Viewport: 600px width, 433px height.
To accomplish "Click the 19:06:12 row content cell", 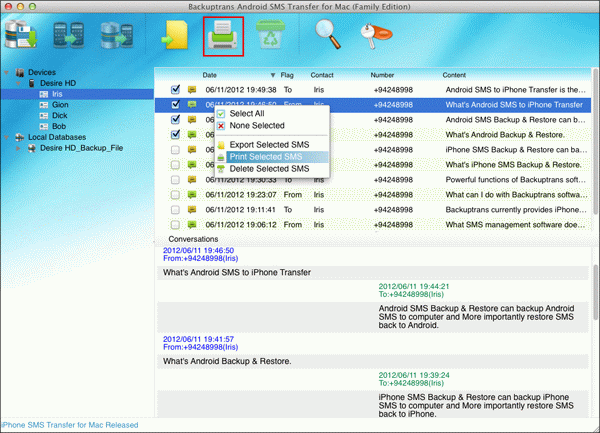I will click(515, 225).
